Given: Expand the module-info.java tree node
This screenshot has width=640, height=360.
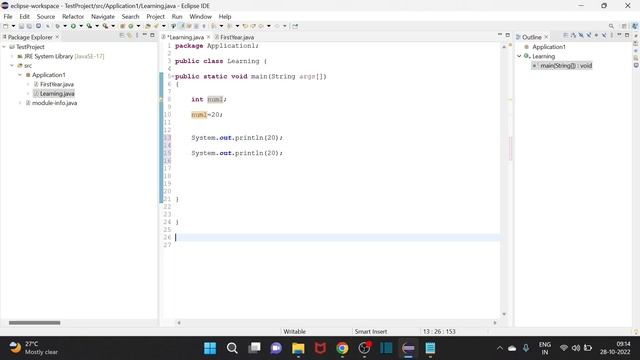Looking at the screenshot, I should click(x=20, y=103).
